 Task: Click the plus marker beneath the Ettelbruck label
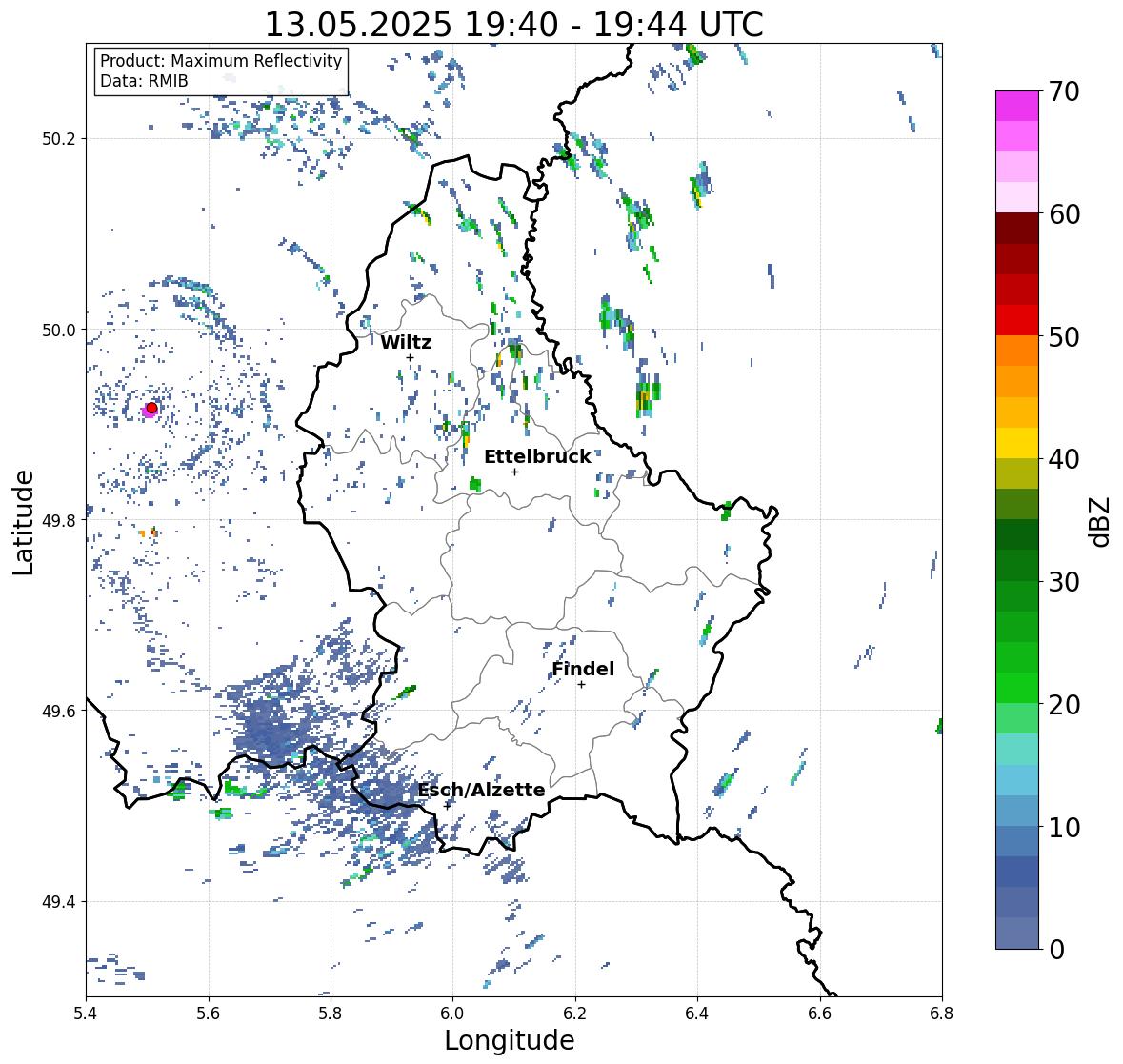point(514,472)
